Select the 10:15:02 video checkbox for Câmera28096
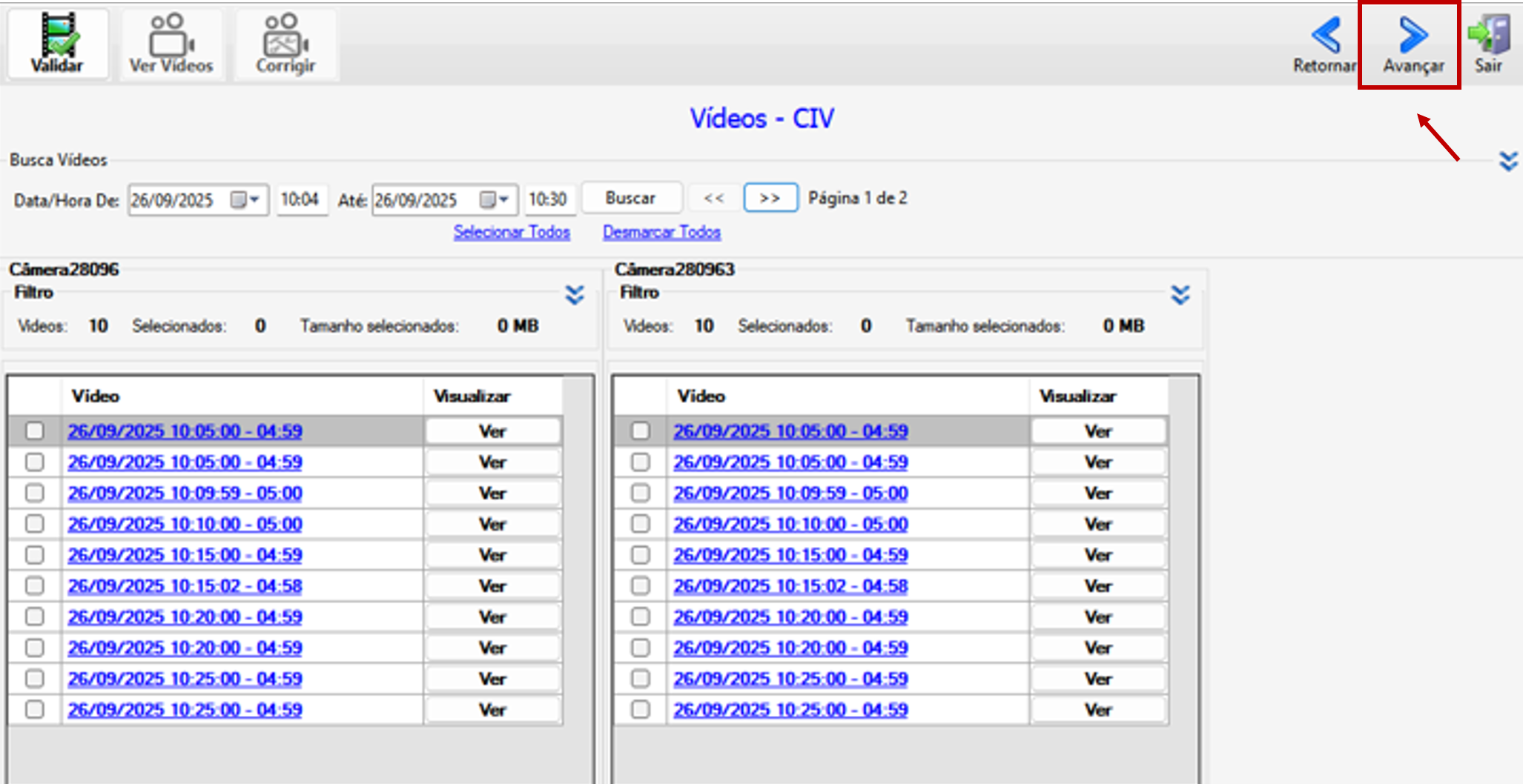This screenshot has width=1523, height=784. [35, 585]
